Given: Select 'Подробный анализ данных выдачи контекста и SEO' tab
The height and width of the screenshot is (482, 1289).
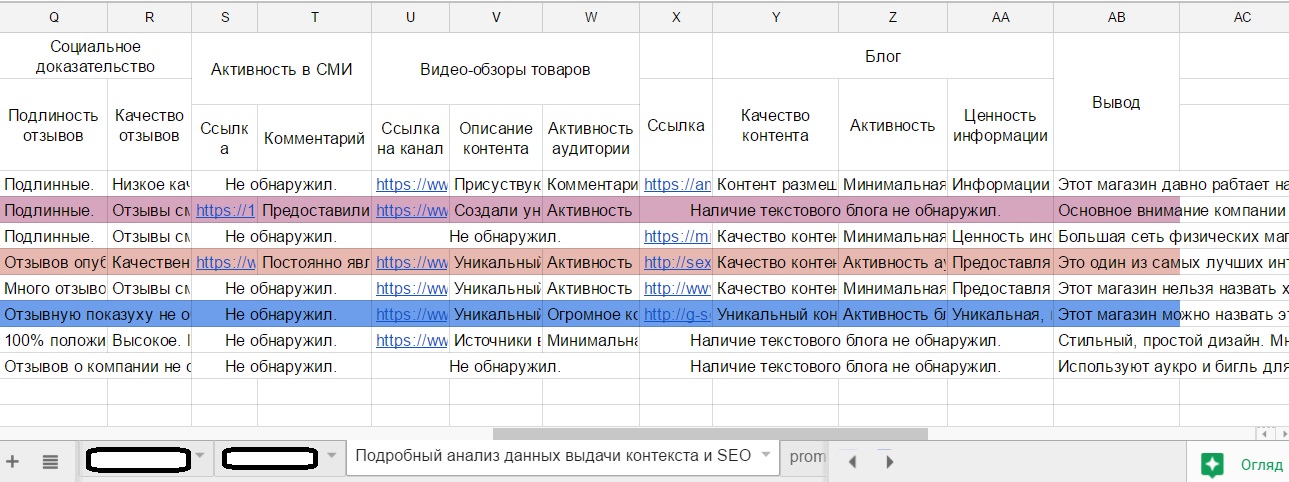Looking at the screenshot, I should click(553, 456).
